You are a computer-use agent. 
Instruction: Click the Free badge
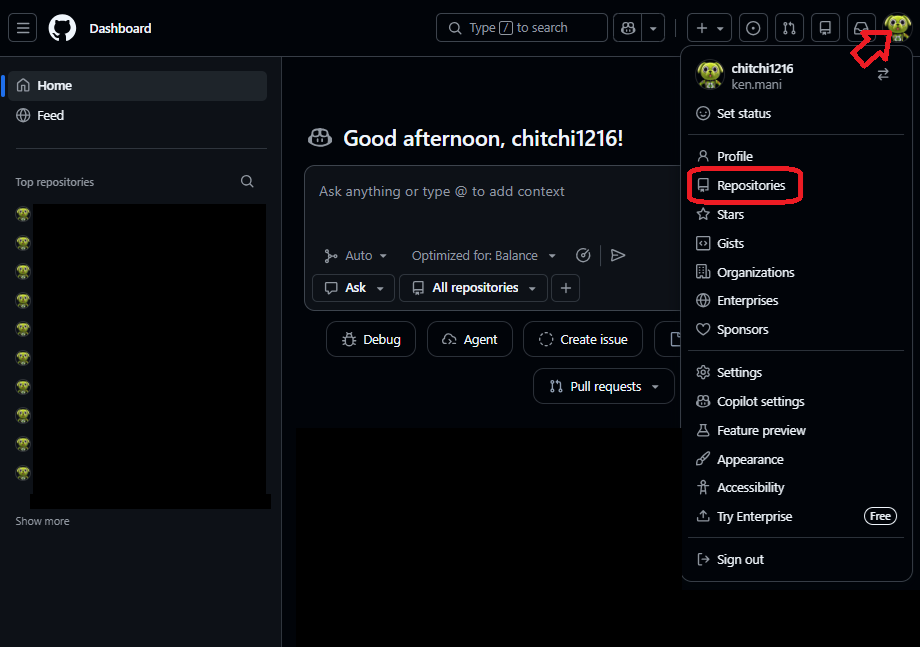pyautogui.click(x=880, y=516)
